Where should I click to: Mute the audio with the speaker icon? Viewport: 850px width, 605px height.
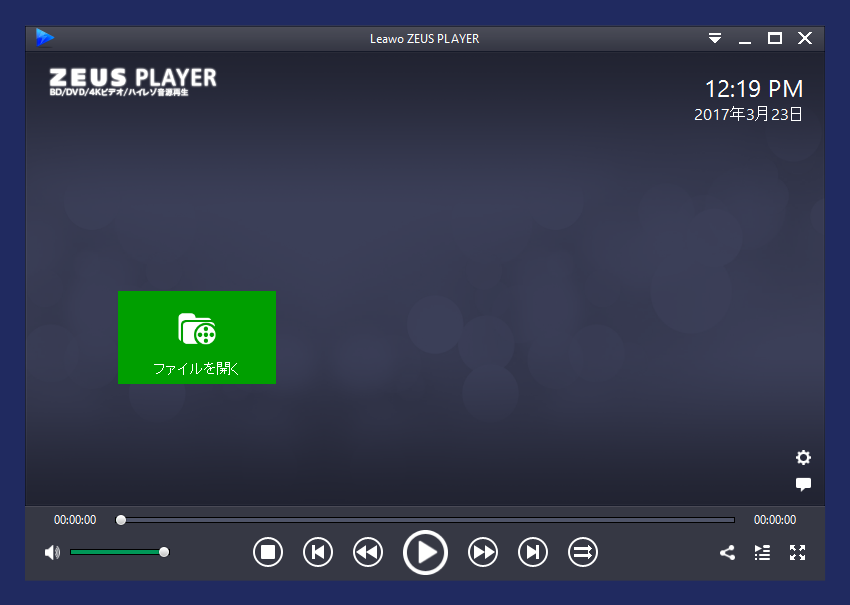tap(51, 551)
